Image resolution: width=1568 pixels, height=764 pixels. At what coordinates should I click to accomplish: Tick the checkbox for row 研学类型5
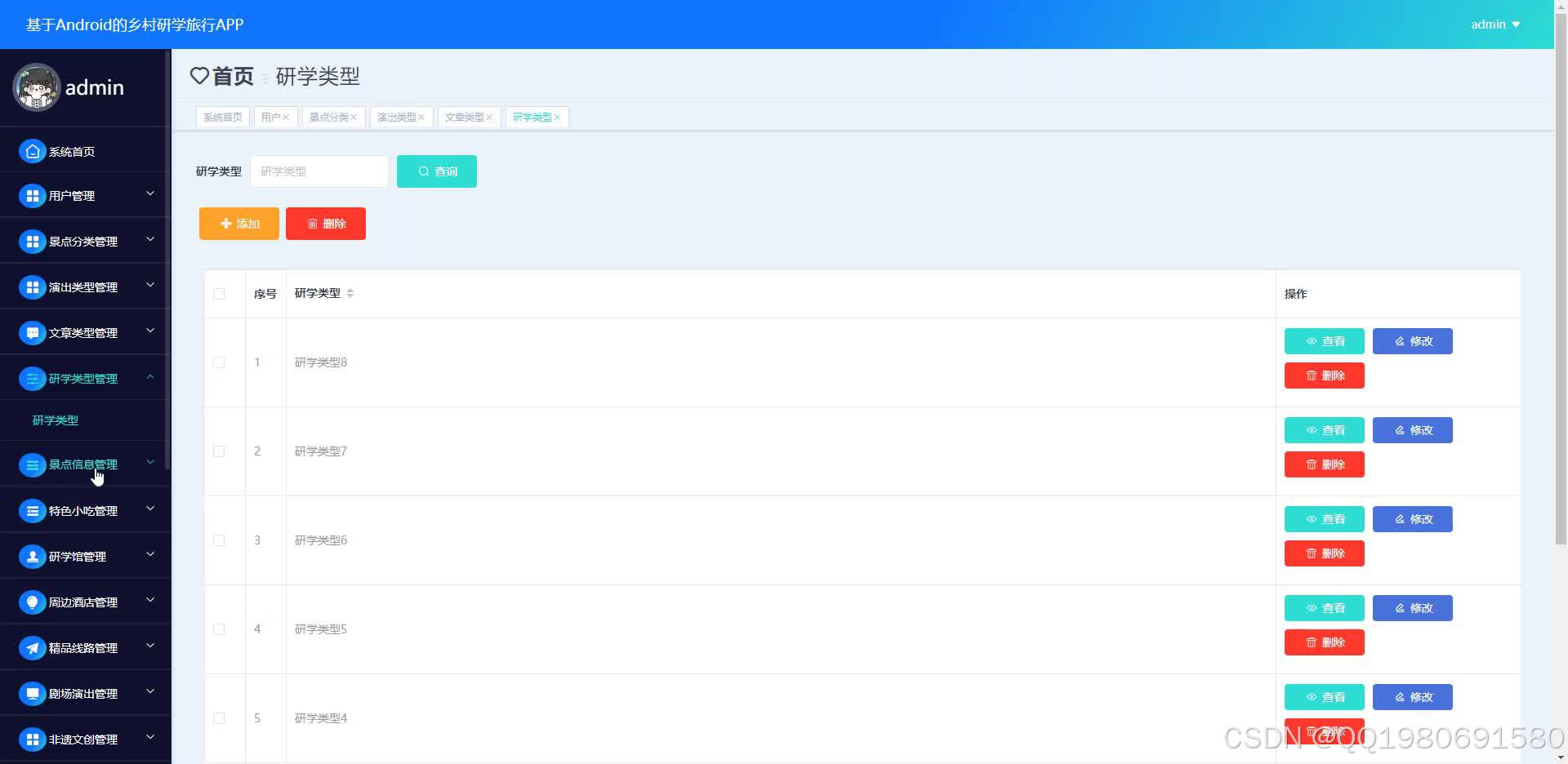point(219,629)
